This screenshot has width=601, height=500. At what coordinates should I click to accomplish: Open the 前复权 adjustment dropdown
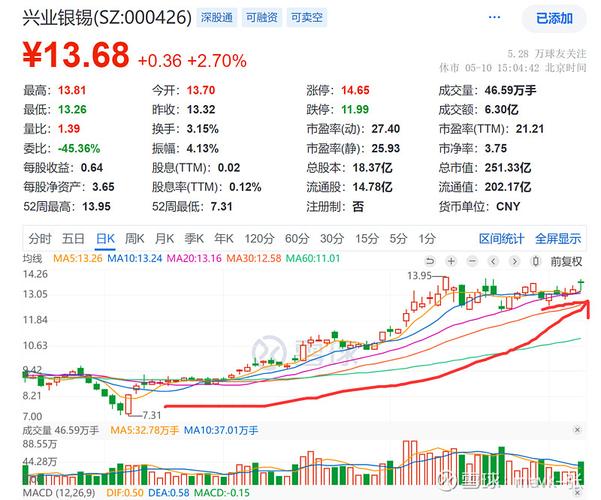pos(566,262)
